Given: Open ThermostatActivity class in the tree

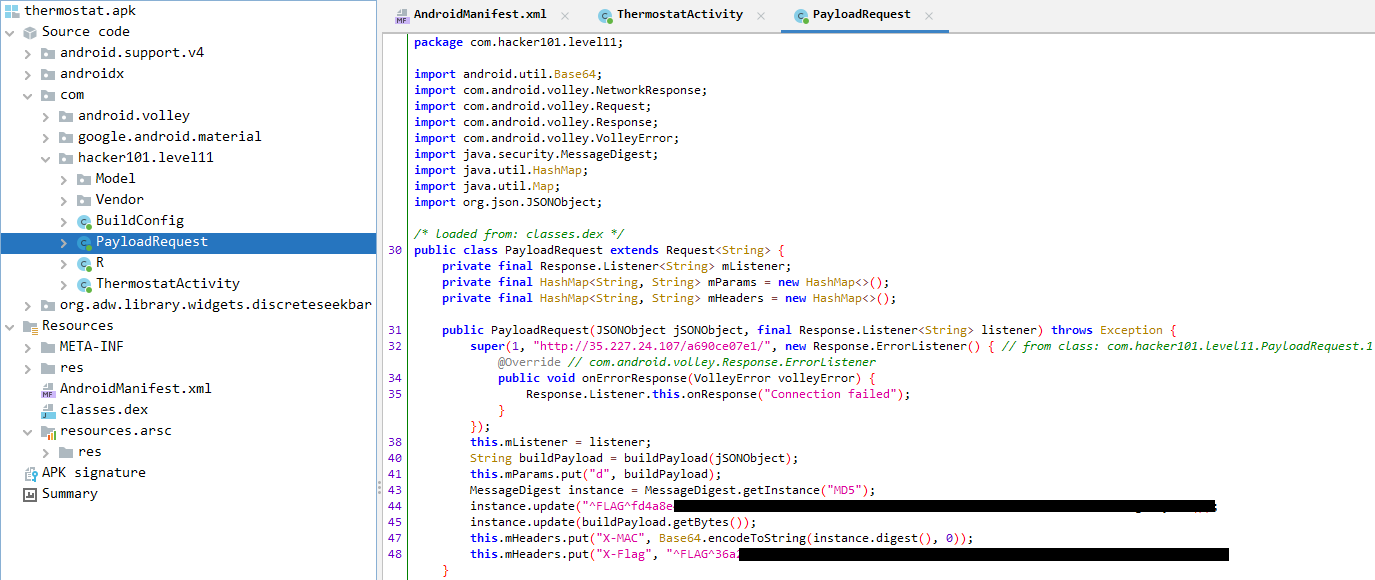Looking at the screenshot, I should pos(167,284).
